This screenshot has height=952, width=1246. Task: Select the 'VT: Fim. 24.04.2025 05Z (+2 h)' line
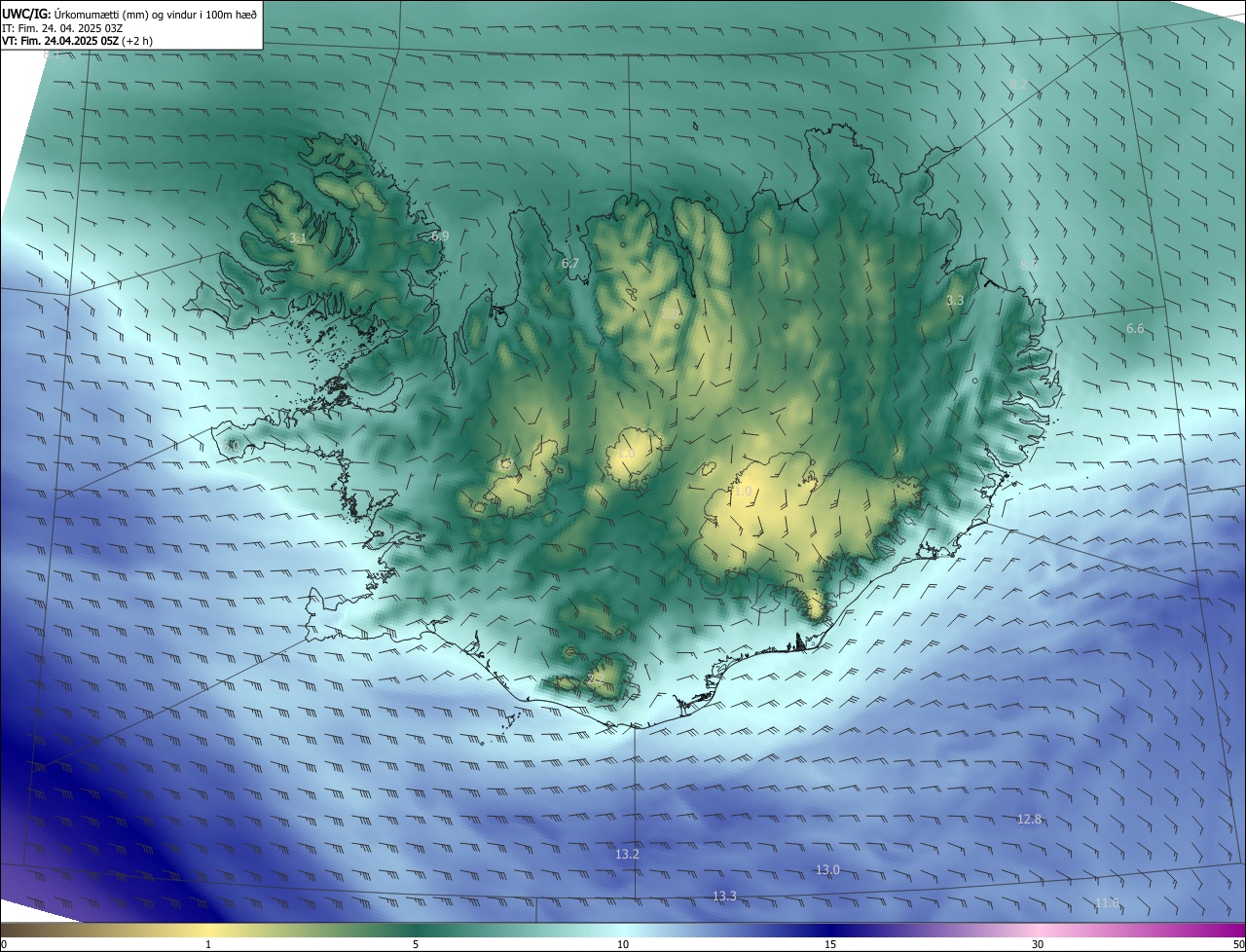pyautogui.click(x=77, y=41)
